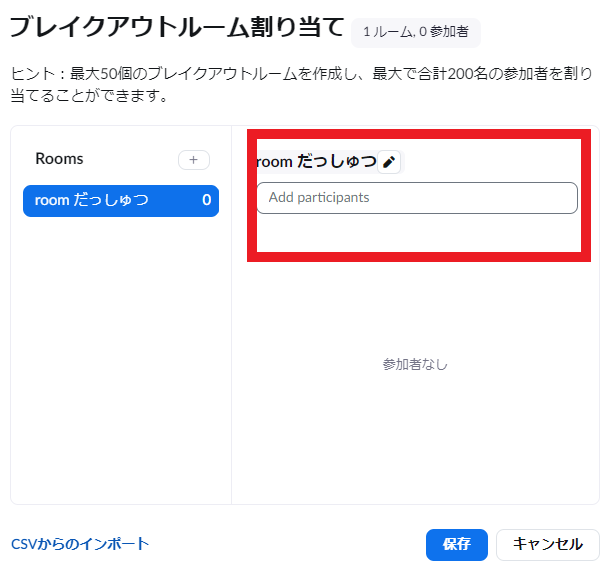The image size is (605, 572).
Task: Click the room だっしゅつ heading in the right panel
Action: [316, 162]
